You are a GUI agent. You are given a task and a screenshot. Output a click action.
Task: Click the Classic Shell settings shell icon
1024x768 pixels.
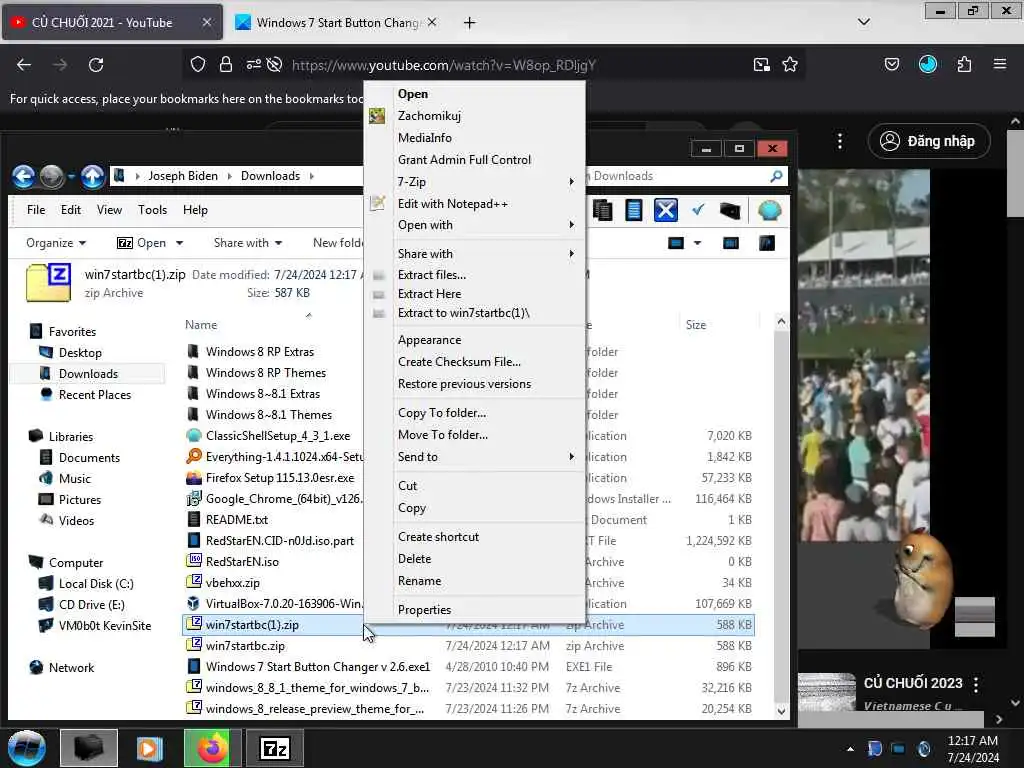[769, 210]
